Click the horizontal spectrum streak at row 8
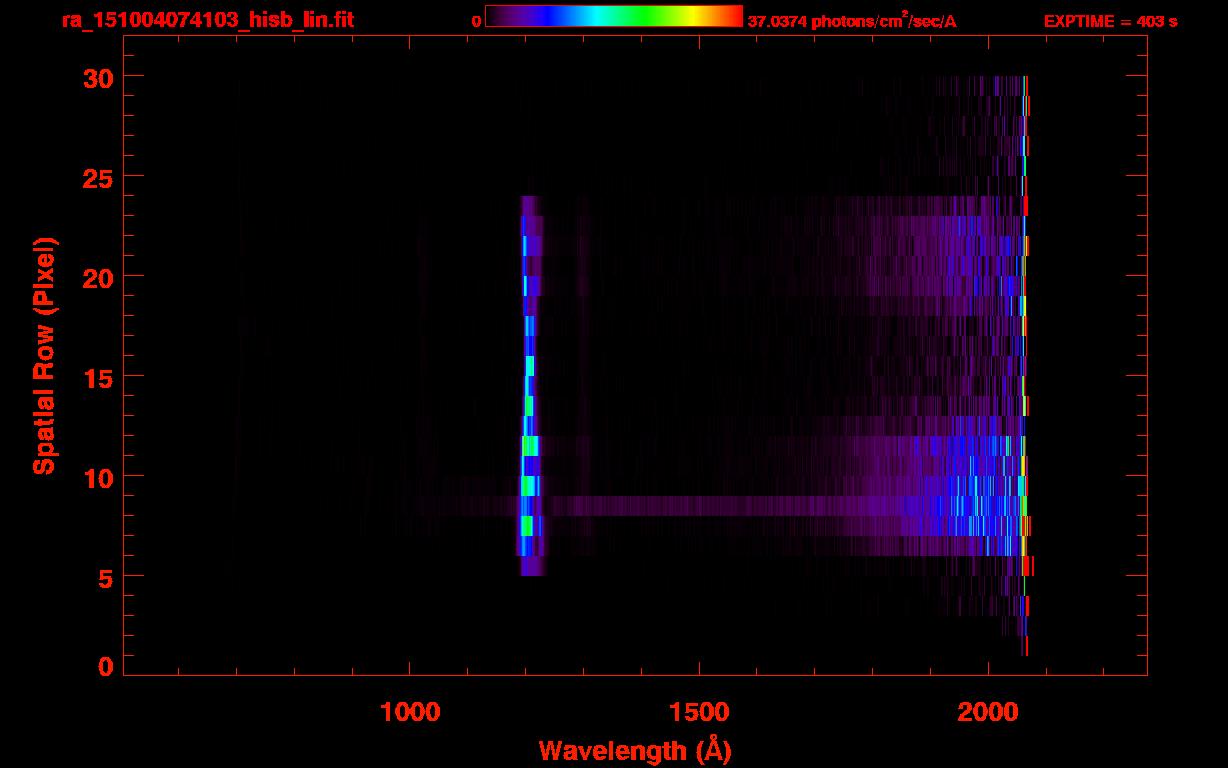 point(735,505)
